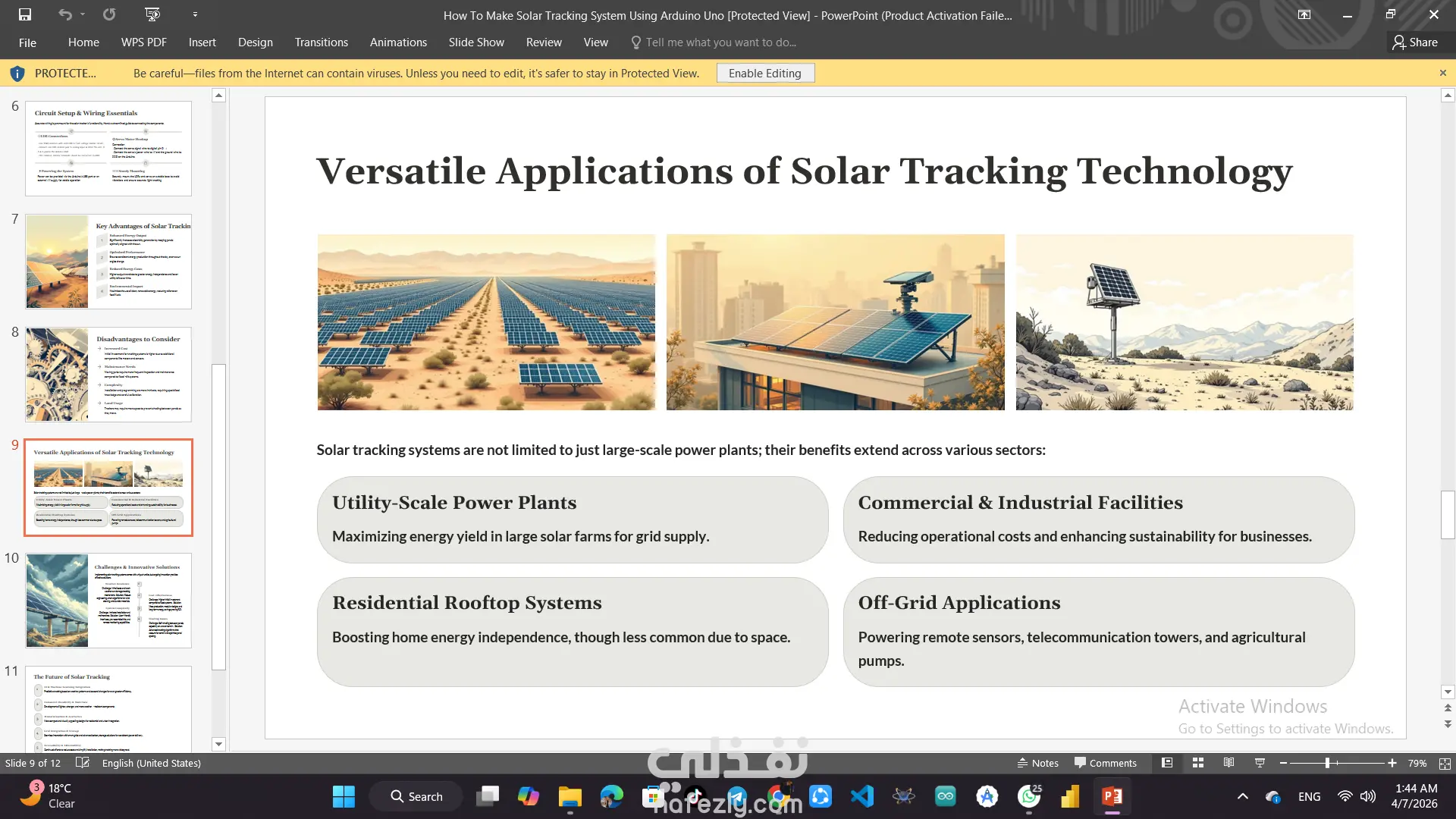Expand Customize Quick Access Toolbar dropdown
The width and height of the screenshot is (1456, 819).
pyautogui.click(x=195, y=14)
